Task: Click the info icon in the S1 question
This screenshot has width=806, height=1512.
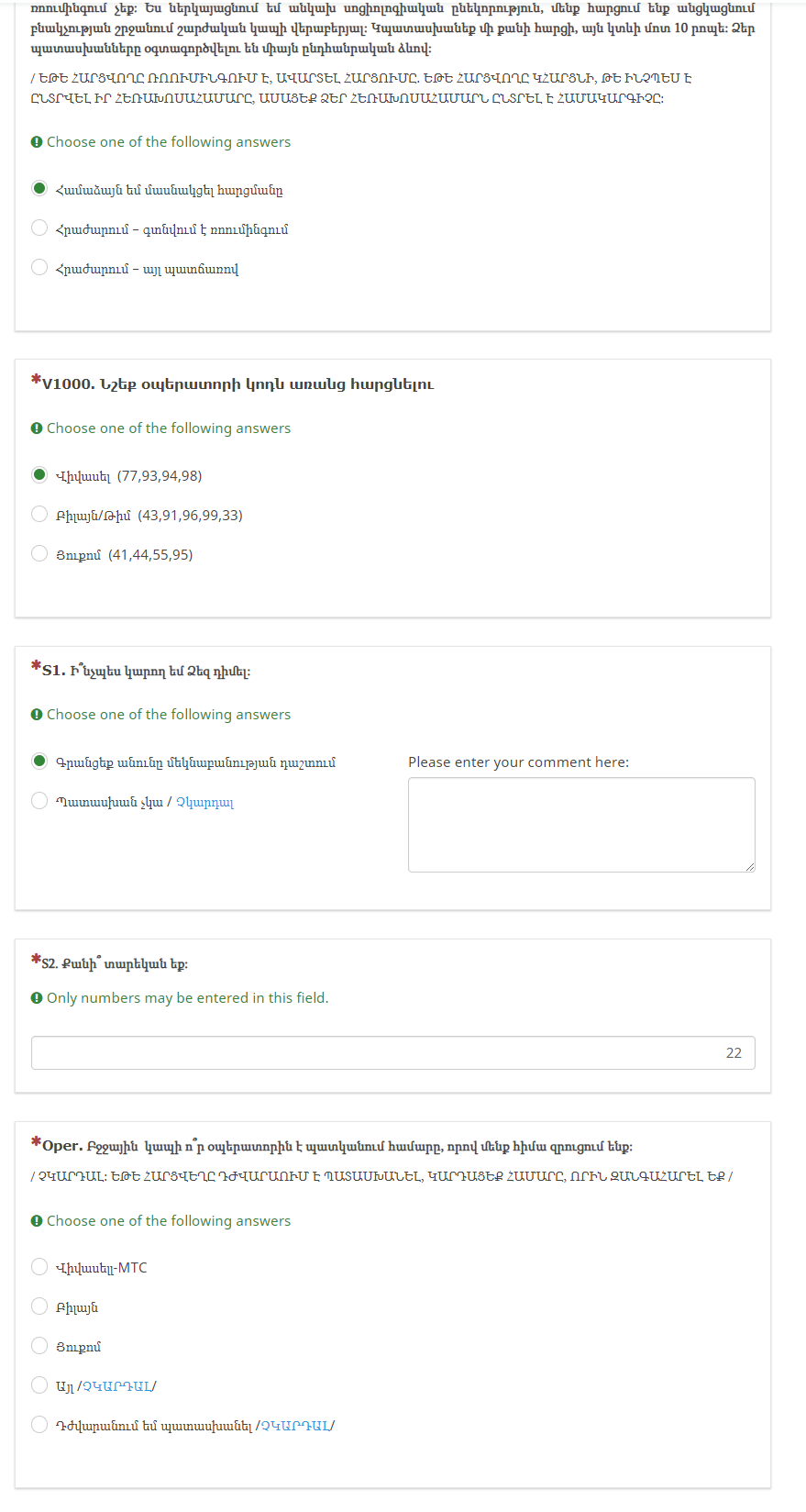Action: [37, 715]
